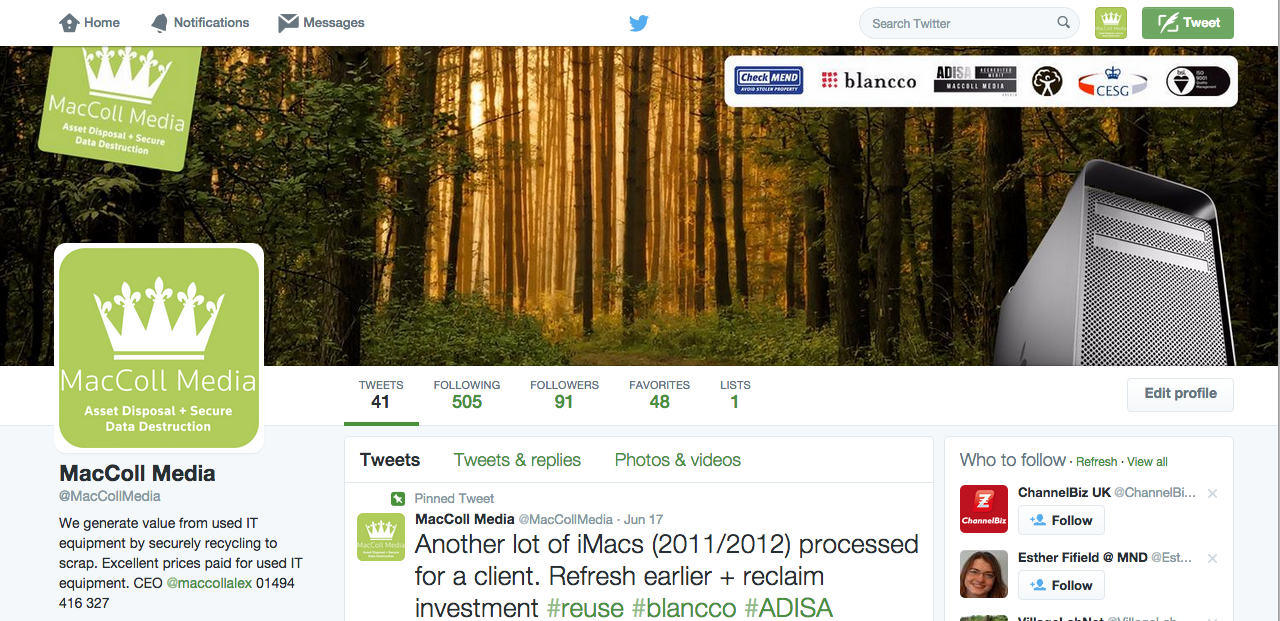Open the MacColl Media profile picture

click(x=159, y=348)
